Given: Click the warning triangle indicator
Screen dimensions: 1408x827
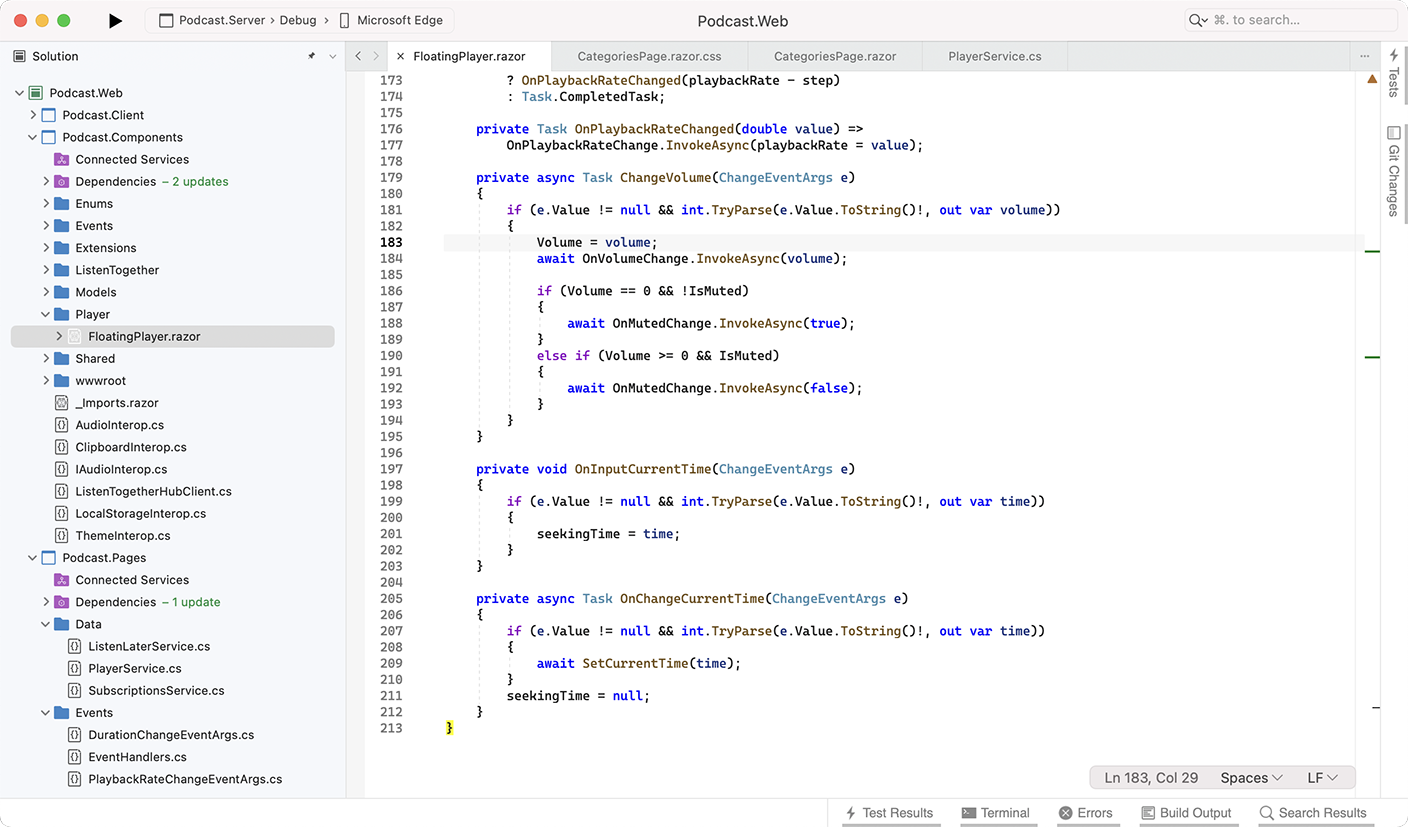Looking at the screenshot, I should coord(1372,79).
